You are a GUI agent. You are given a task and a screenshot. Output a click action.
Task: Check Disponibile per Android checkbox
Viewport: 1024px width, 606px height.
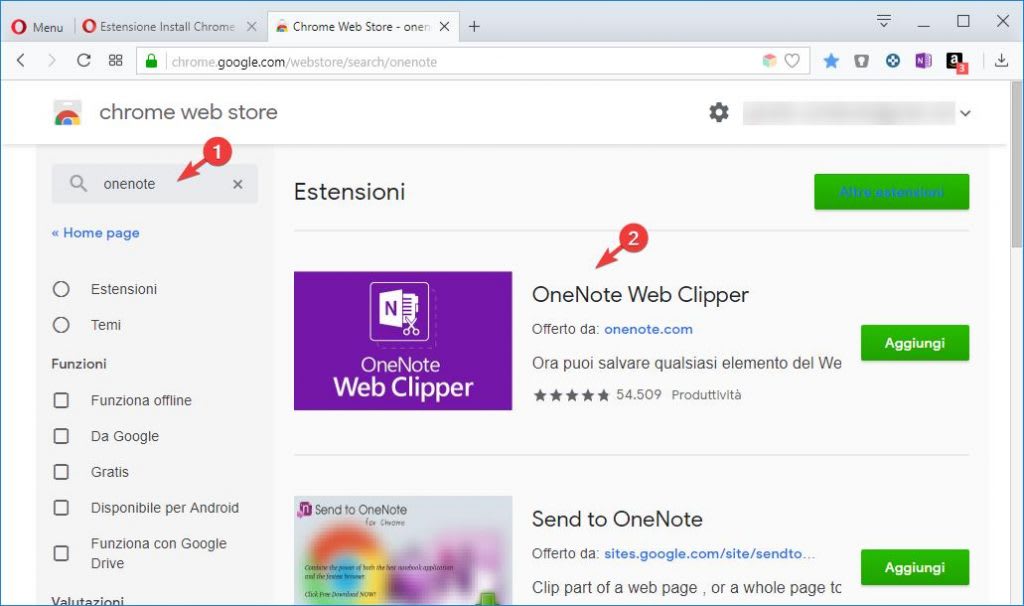(x=61, y=507)
